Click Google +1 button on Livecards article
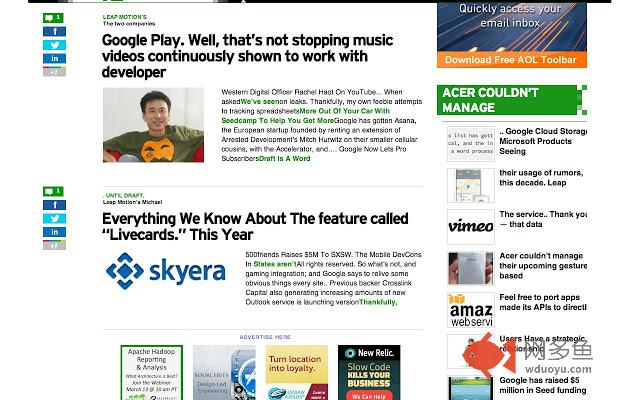Screen dimensions: 640x400 (x=54, y=245)
